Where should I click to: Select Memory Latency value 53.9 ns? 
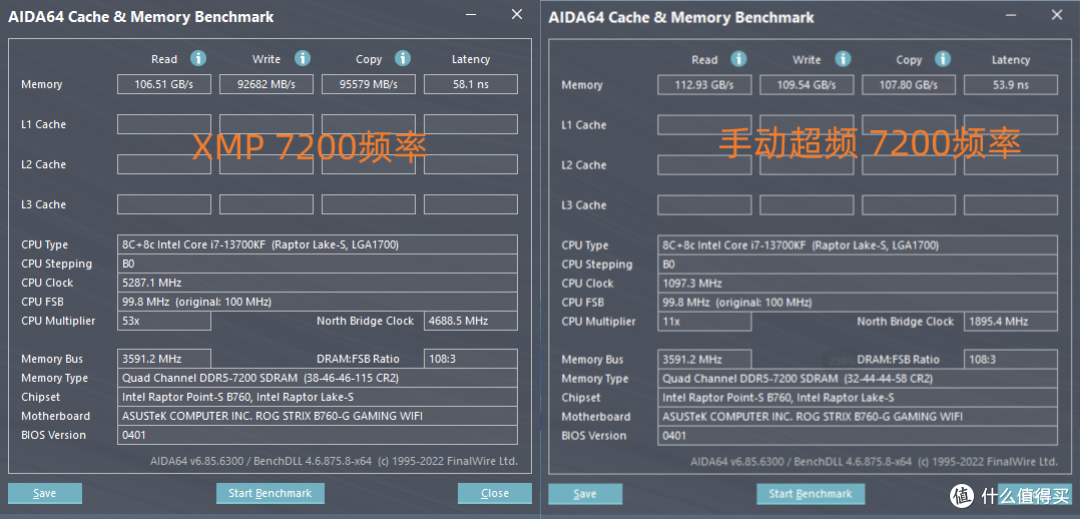pyautogui.click(x=1010, y=85)
